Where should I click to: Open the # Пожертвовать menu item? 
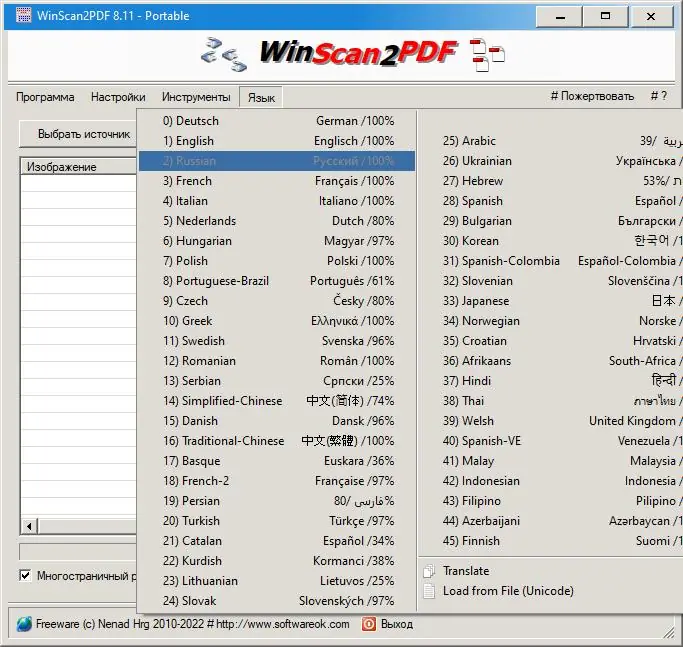592,96
